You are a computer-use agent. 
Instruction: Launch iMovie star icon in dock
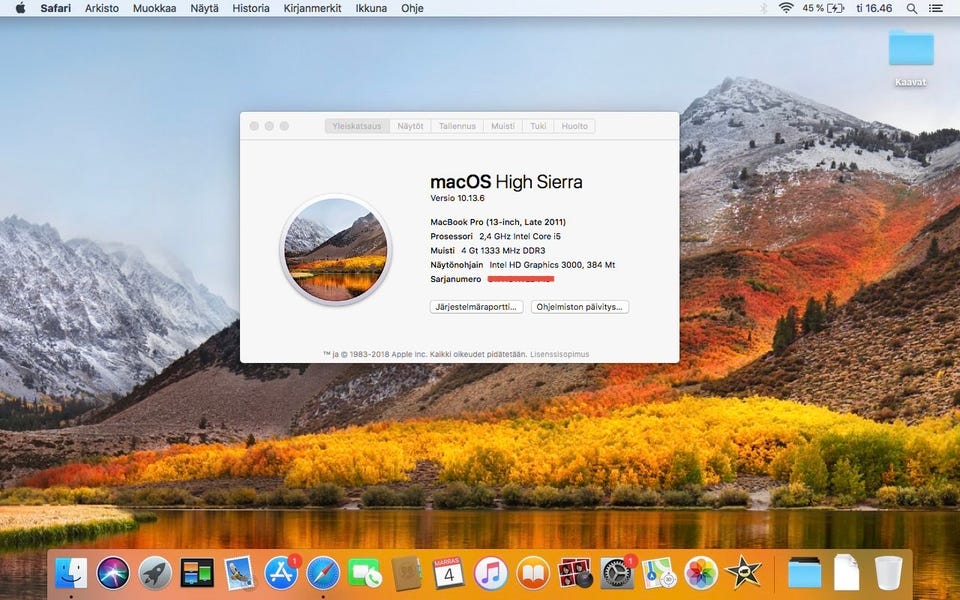point(743,573)
